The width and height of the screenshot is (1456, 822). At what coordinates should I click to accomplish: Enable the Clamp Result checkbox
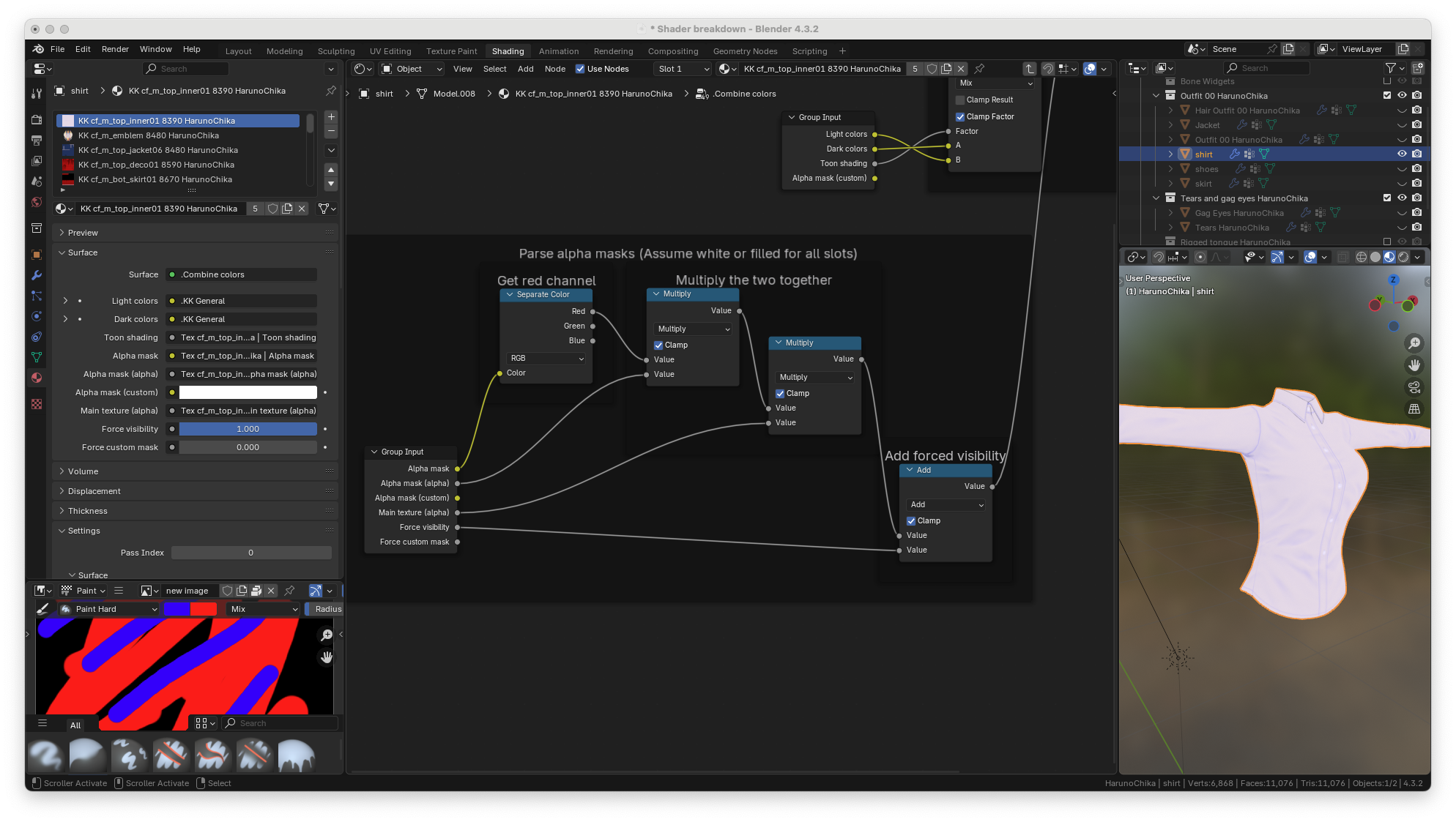(960, 100)
